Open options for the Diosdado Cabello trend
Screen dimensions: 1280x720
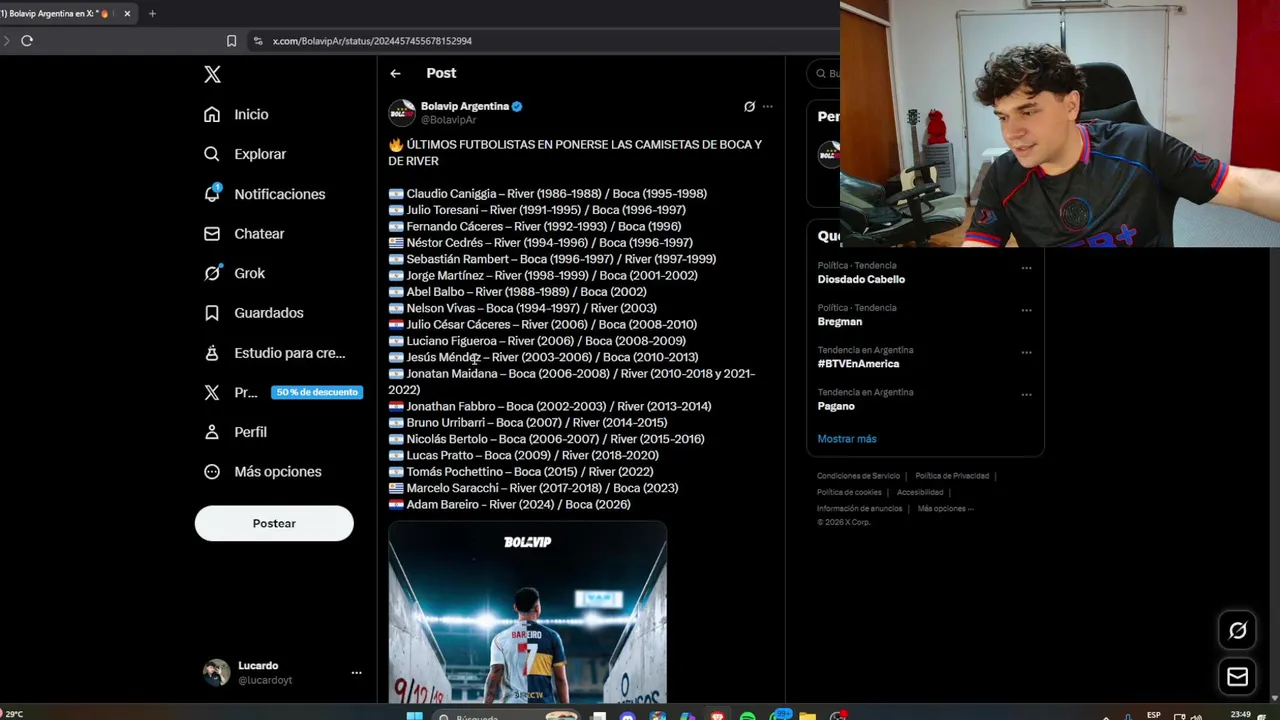1026,268
